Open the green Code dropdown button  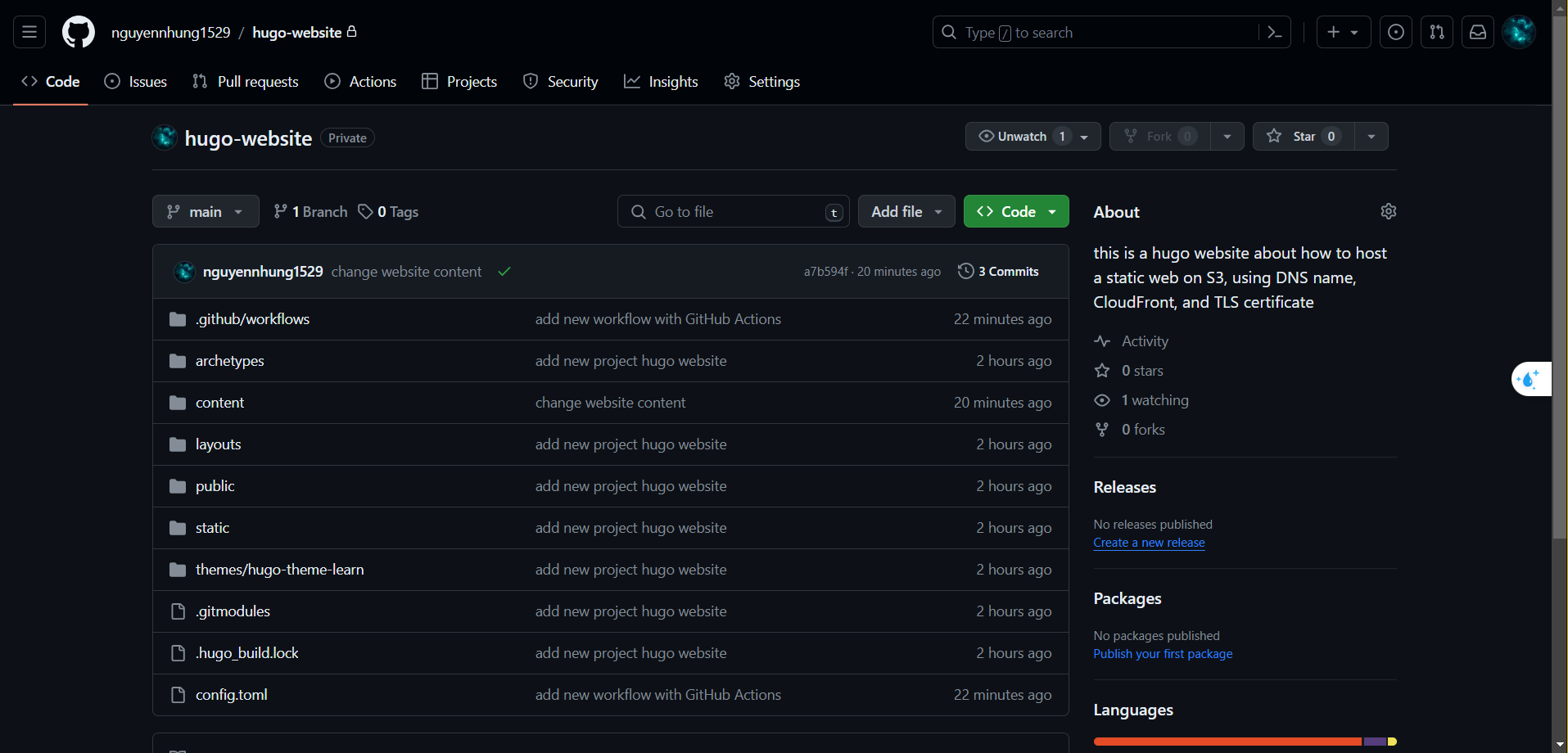pyautogui.click(x=1016, y=211)
